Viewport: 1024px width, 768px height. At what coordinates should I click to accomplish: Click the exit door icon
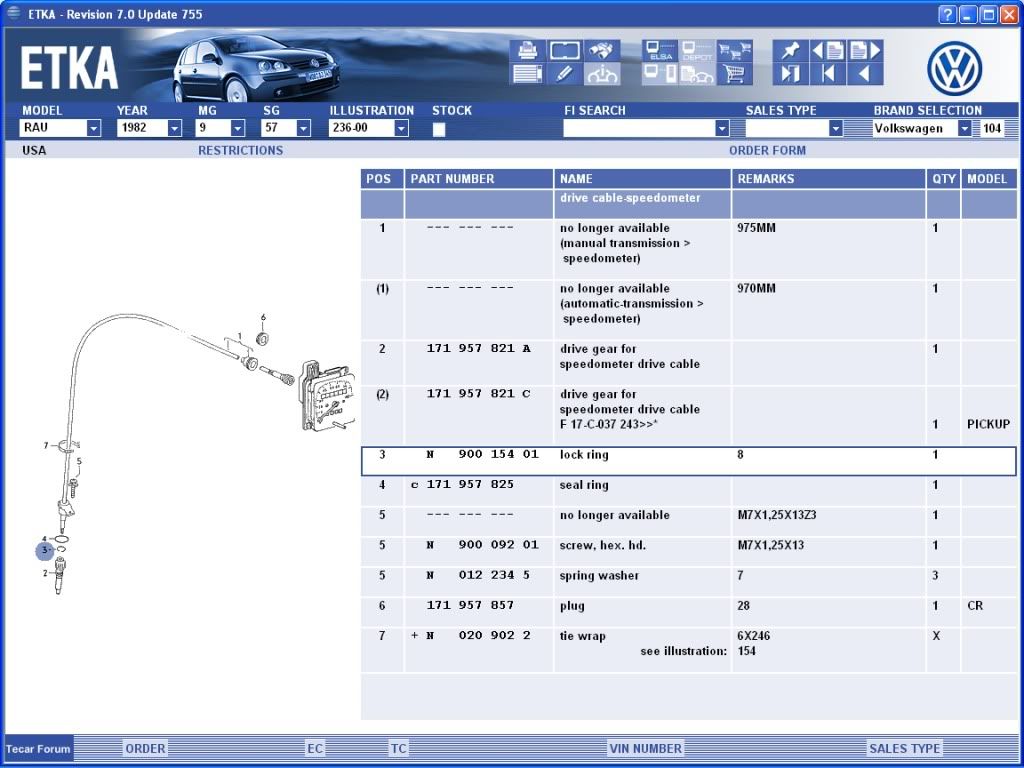tap(790, 74)
